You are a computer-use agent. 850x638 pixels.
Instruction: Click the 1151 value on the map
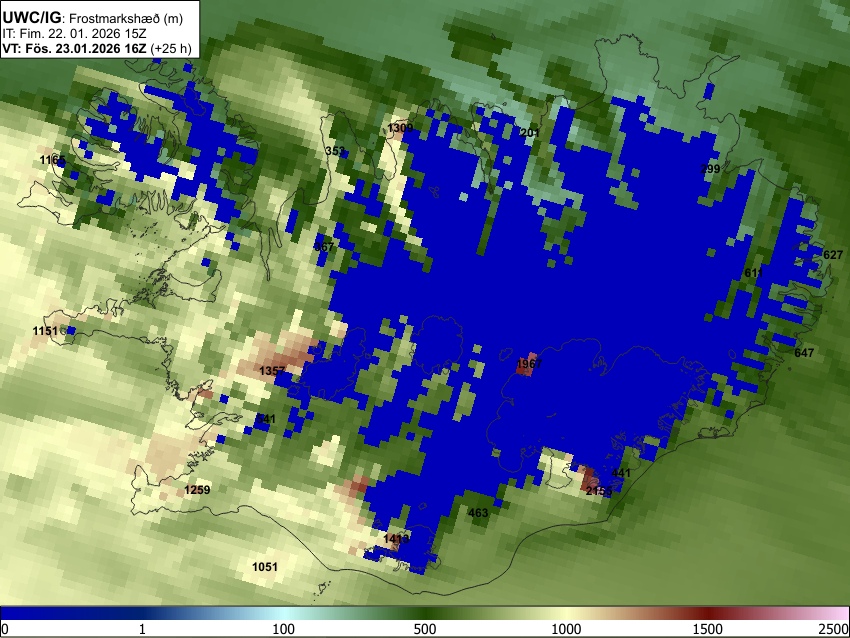coord(45,331)
